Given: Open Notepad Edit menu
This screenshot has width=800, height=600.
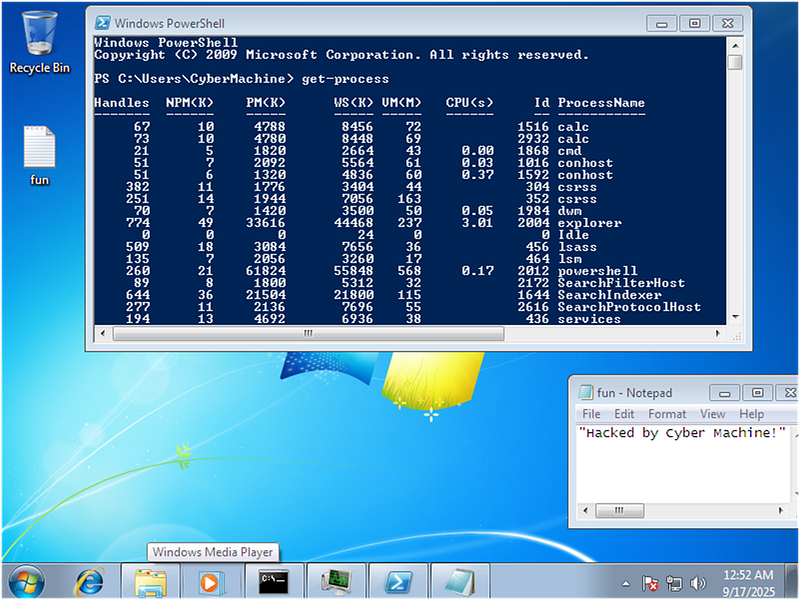Looking at the screenshot, I should click(x=624, y=414).
